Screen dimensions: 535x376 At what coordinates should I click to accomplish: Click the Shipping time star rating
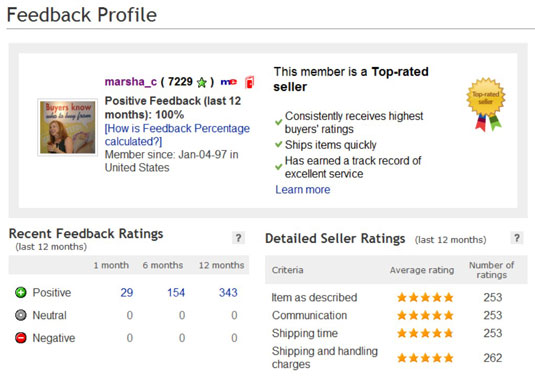tap(425, 333)
